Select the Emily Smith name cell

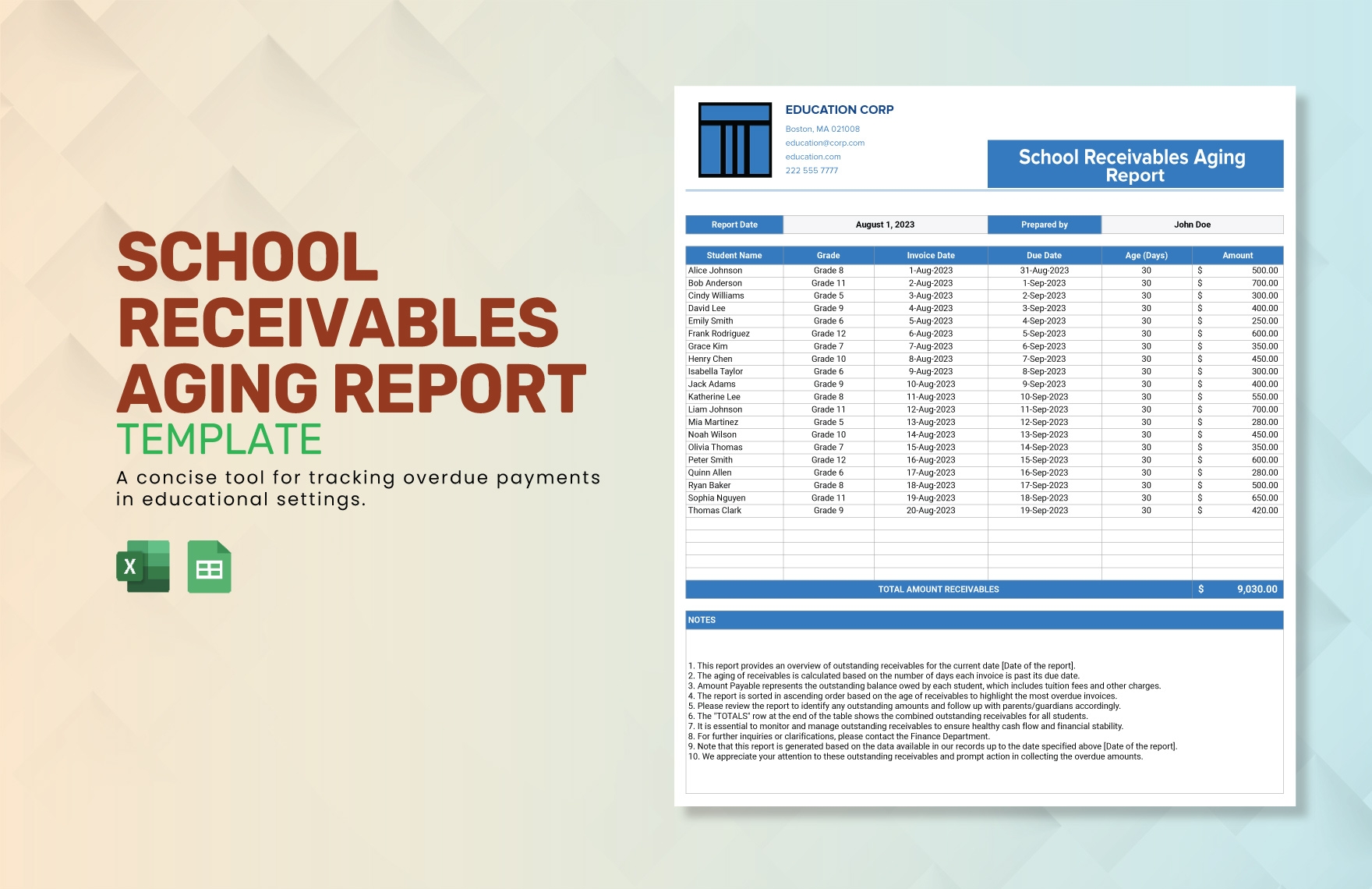point(734,321)
